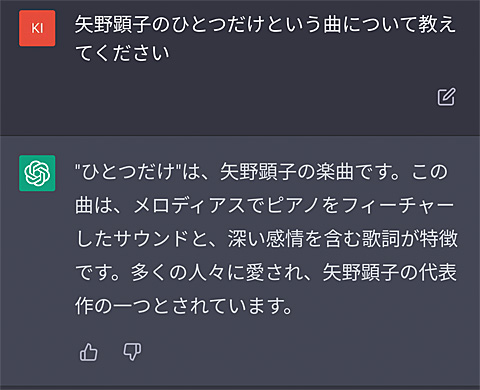The height and width of the screenshot is (390, 480).
Task: Click 曲について教え in the user's prompt
Action: [389, 24]
